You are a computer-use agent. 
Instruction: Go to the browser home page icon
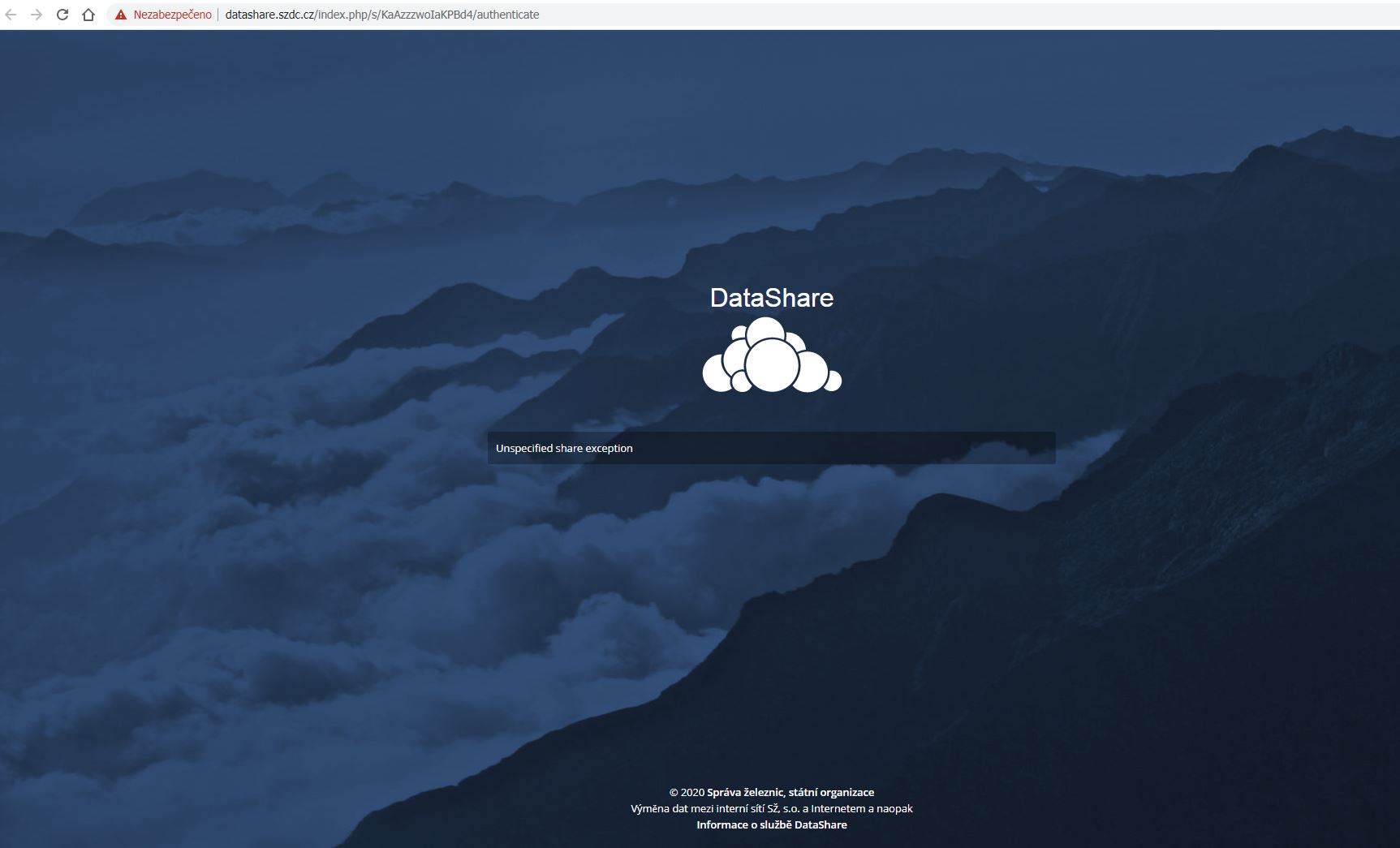point(88,15)
